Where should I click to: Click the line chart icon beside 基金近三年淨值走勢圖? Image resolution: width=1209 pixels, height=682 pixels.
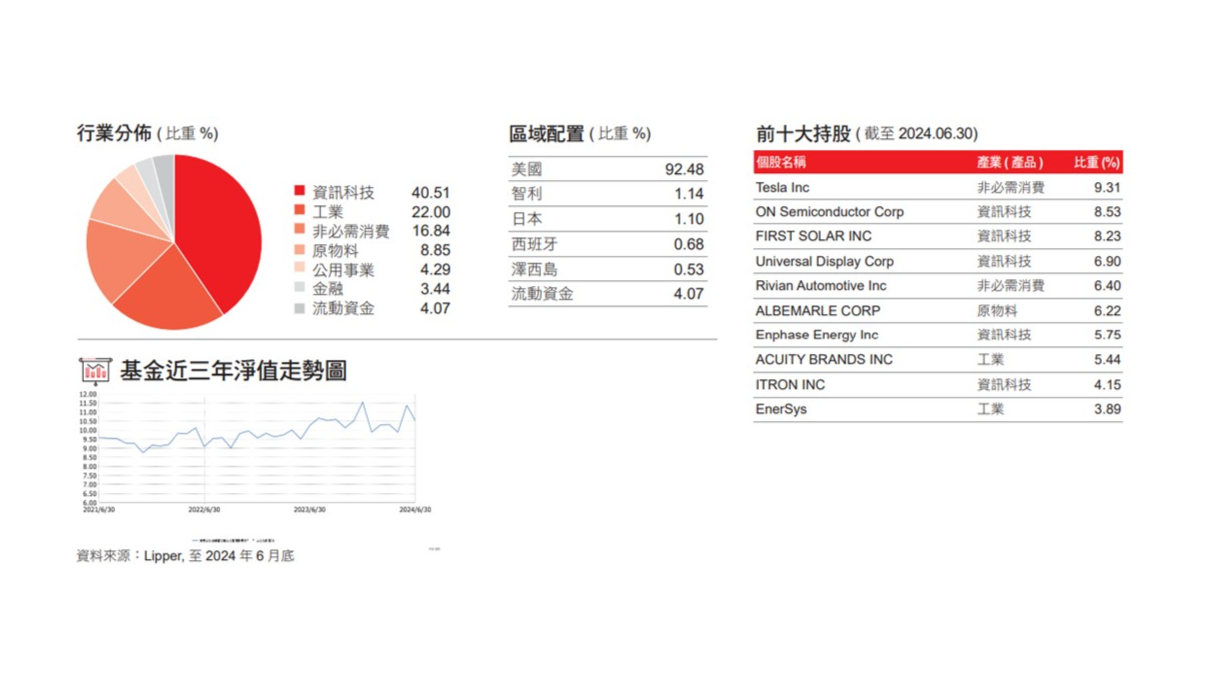[96, 368]
